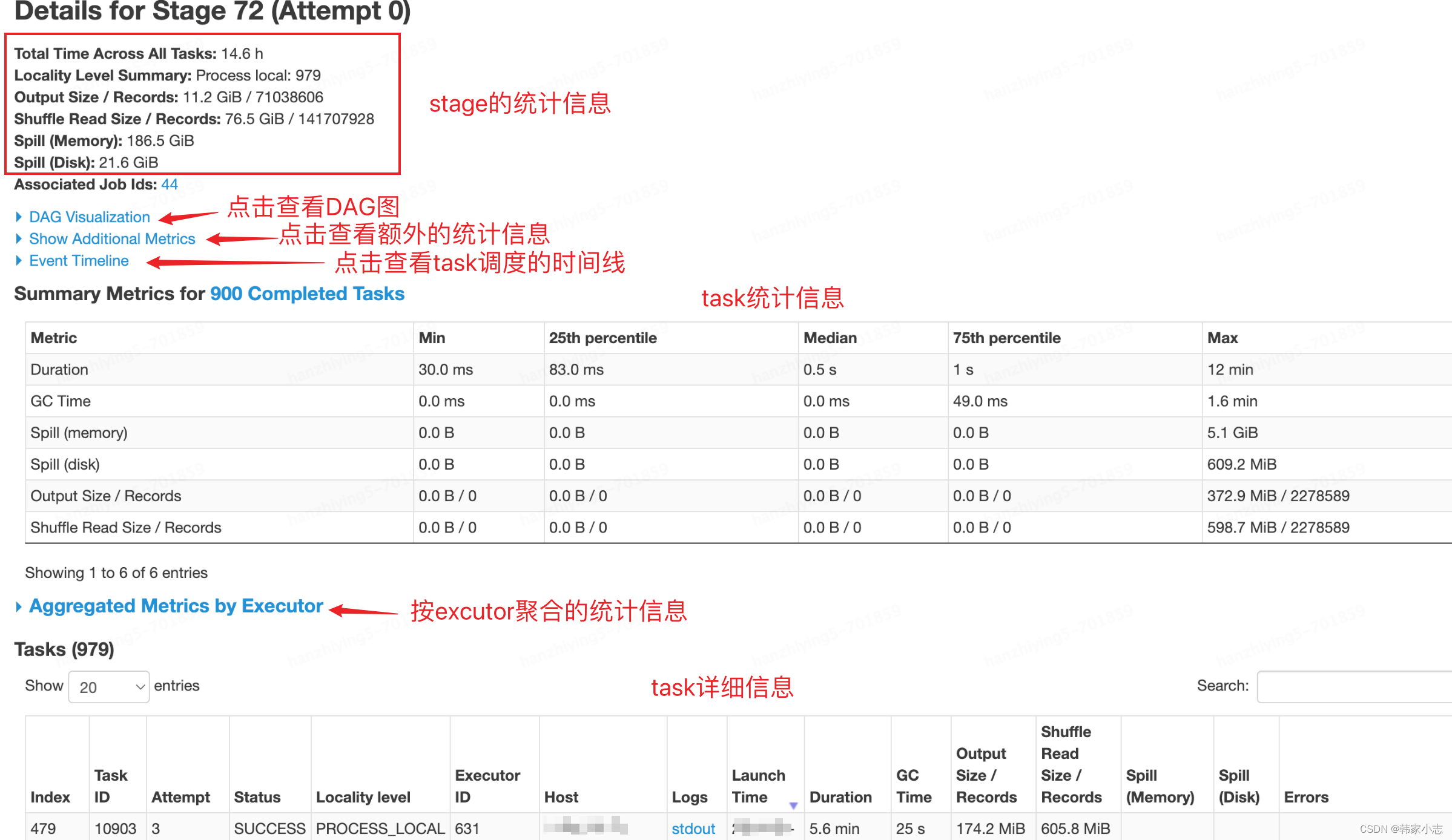
Task: Sort tasks by Index column
Action: click(50, 797)
